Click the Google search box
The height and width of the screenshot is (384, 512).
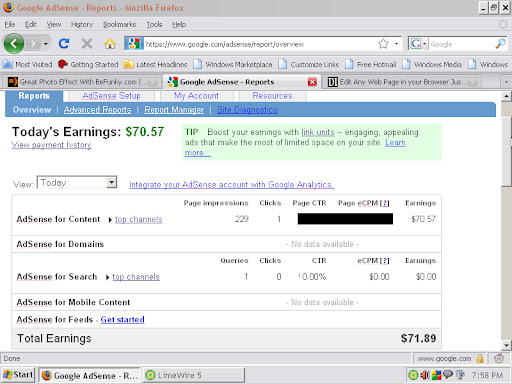[x=462, y=44]
